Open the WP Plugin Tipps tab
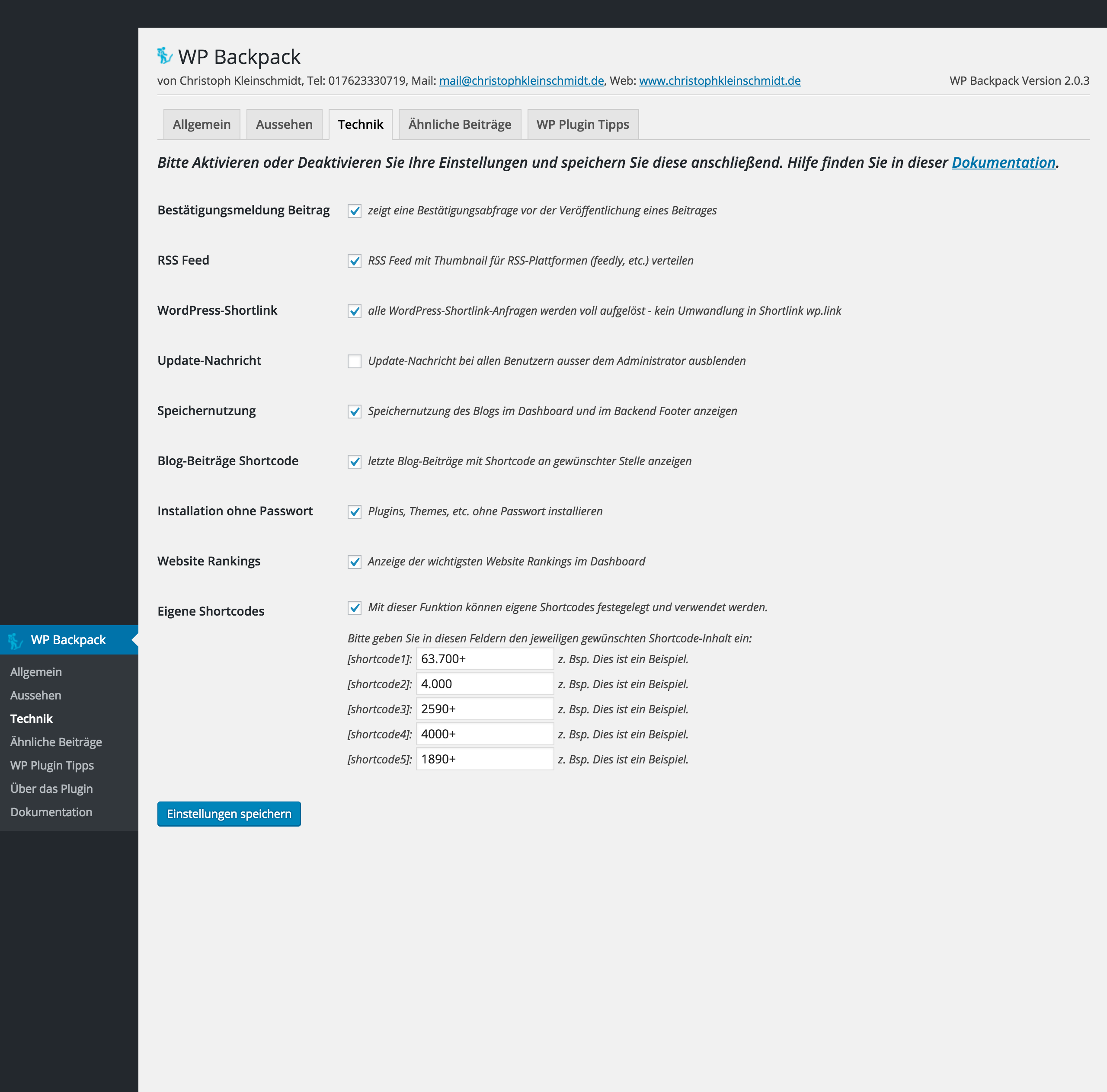The height and width of the screenshot is (1092, 1107). point(583,125)
